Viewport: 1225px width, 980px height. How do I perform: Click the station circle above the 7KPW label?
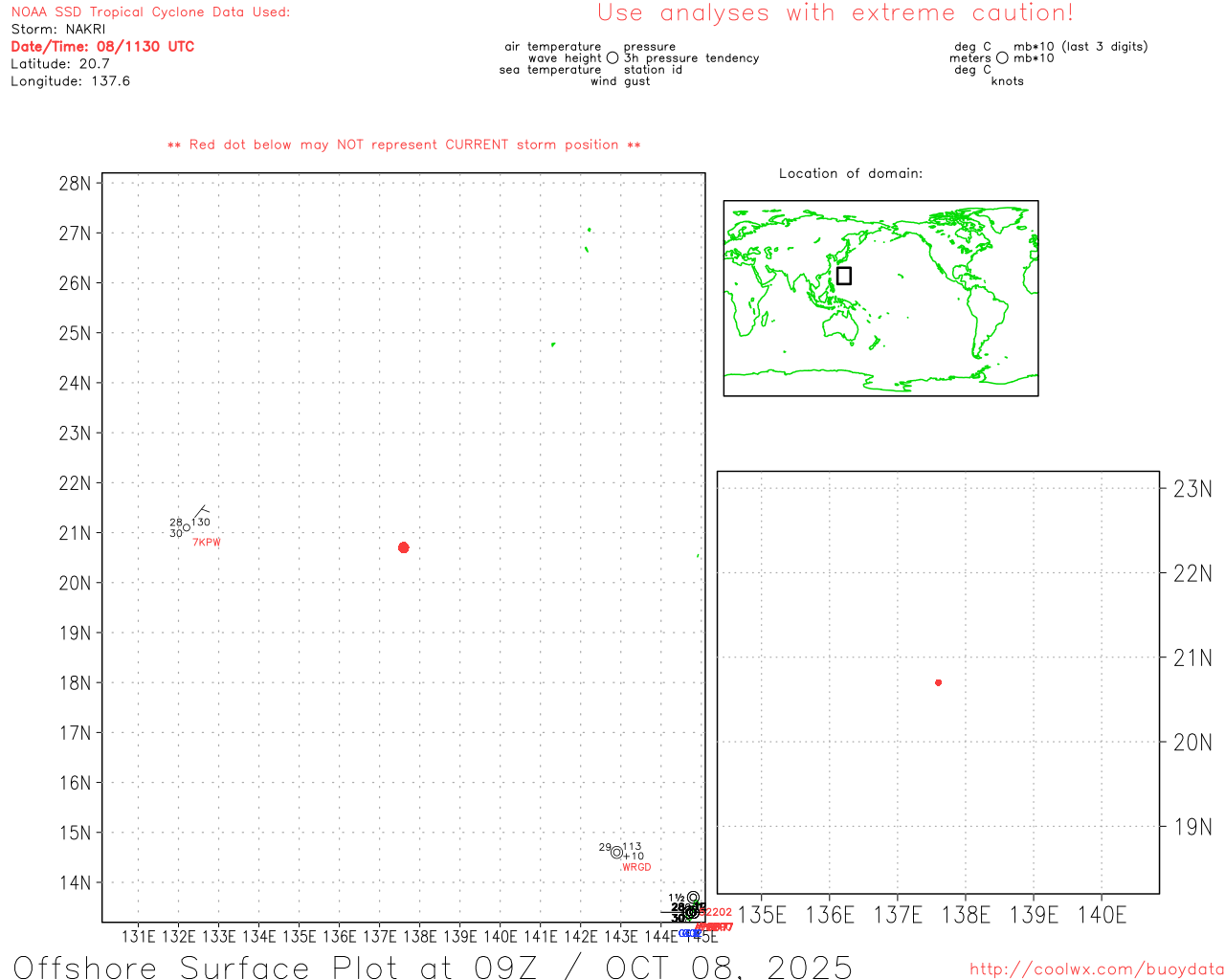(x=186, y=527)
